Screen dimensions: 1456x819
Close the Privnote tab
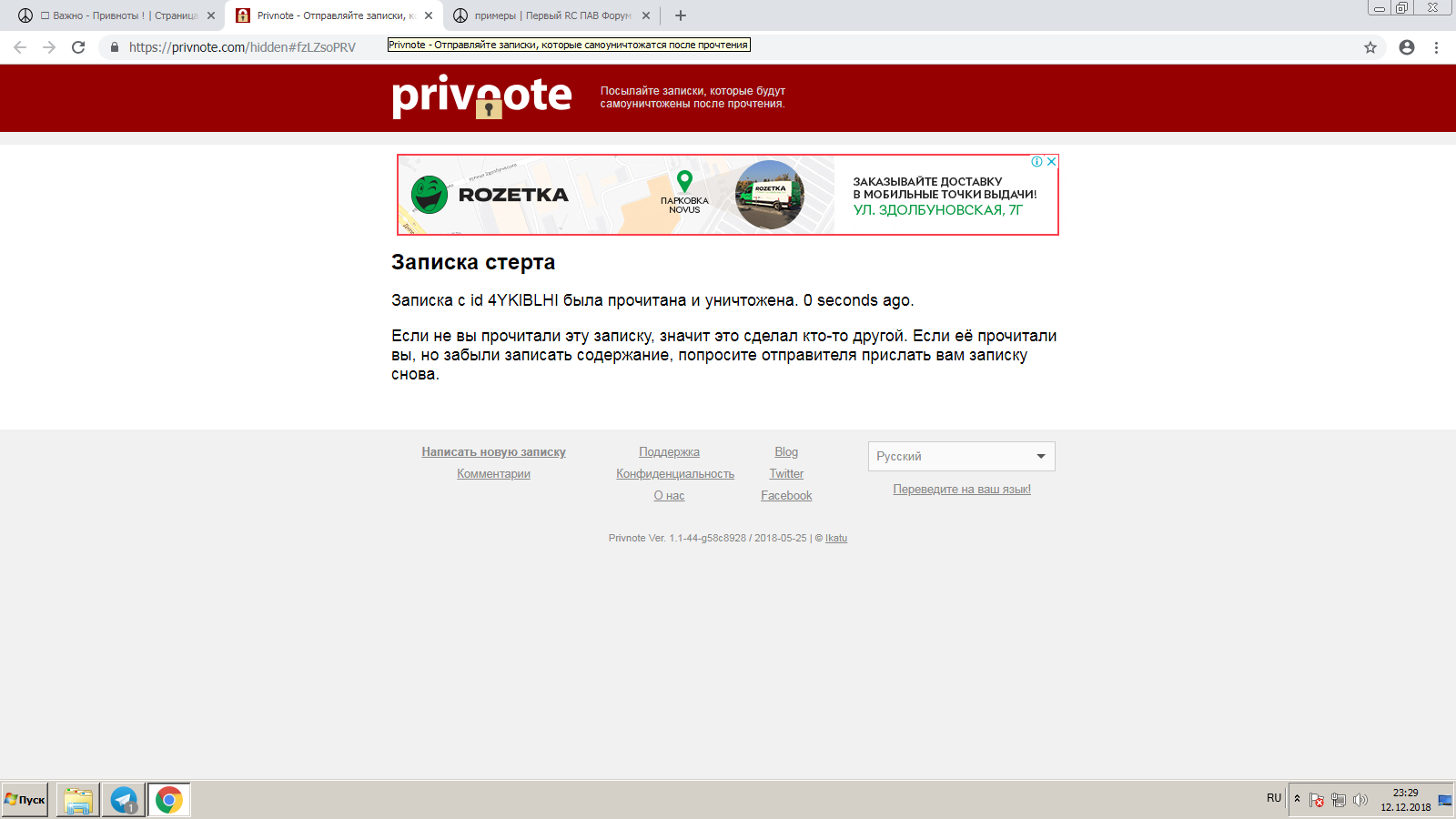point(429,15)
